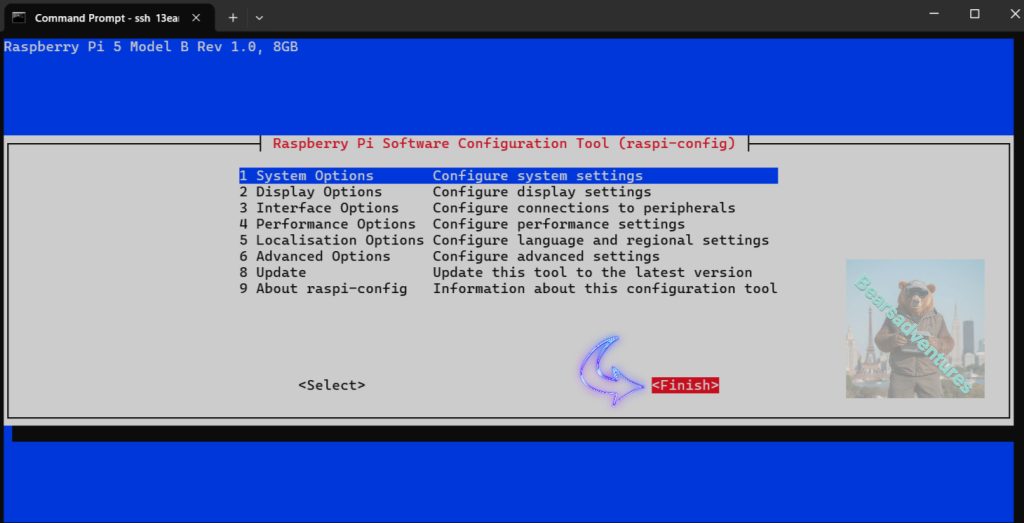This screenshot has width=1024, height=523.
Task: Click 'Configure system settings' description text
Action: [537, 176]
